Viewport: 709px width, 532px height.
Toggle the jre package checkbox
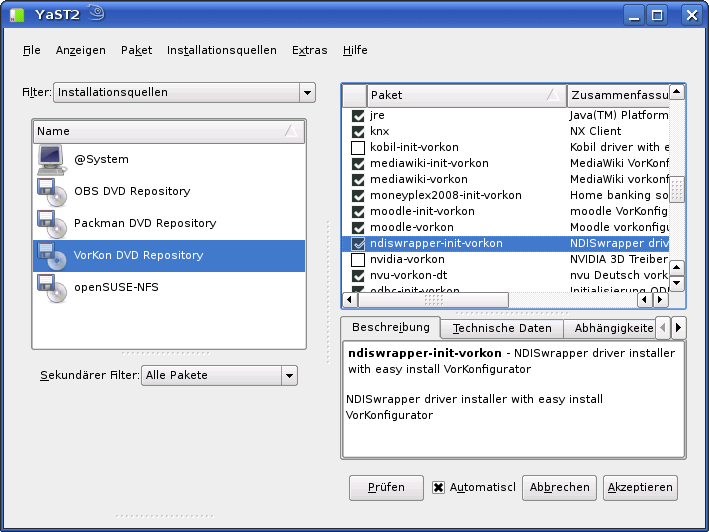click(358, 116)
